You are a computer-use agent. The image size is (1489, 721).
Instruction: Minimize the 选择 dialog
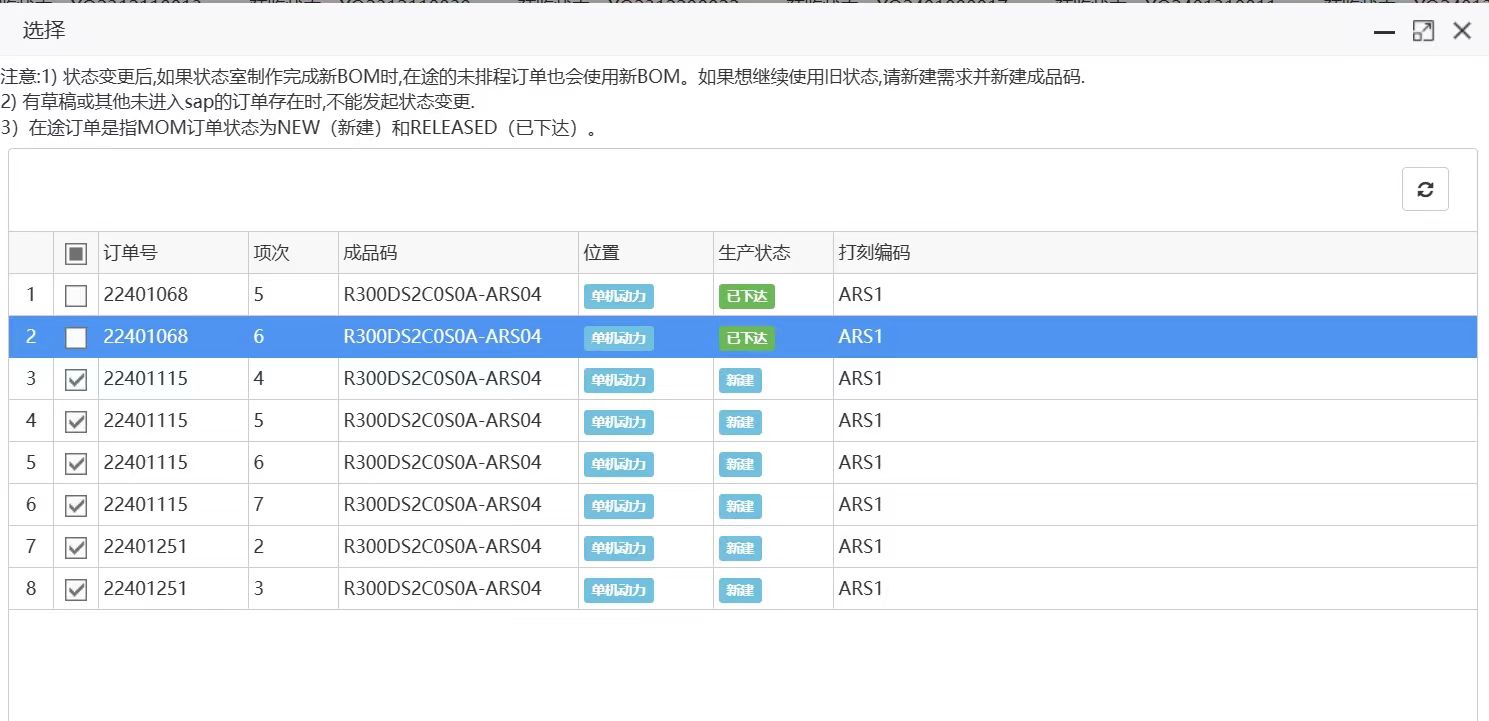pos(1384,32)
